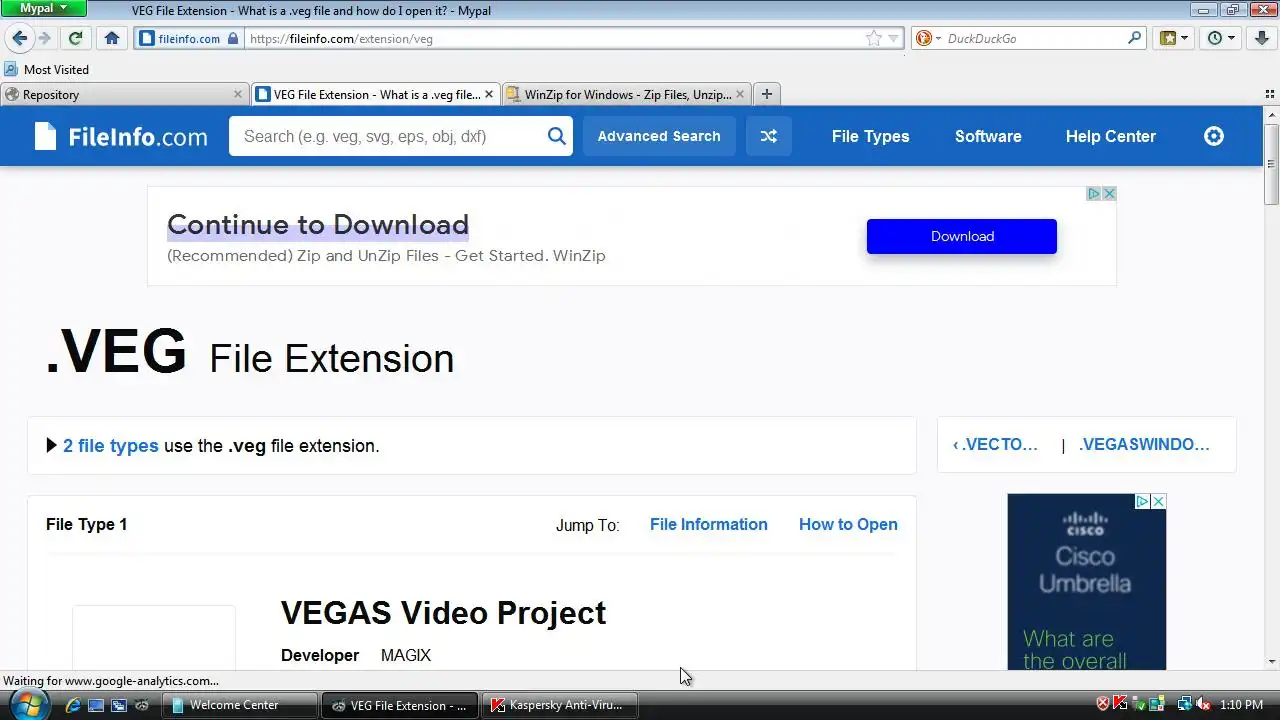Open the URL history dropdown arrow

[893, 38]
